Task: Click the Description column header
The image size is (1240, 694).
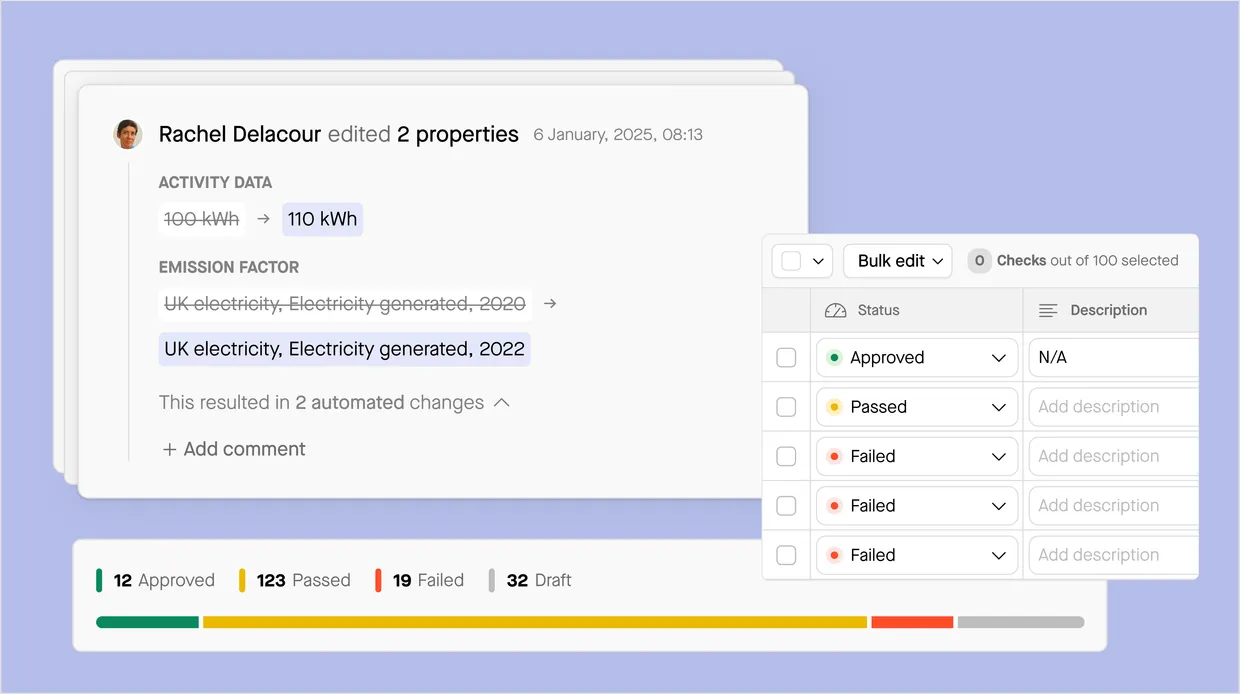Action: click(1108, 311)
